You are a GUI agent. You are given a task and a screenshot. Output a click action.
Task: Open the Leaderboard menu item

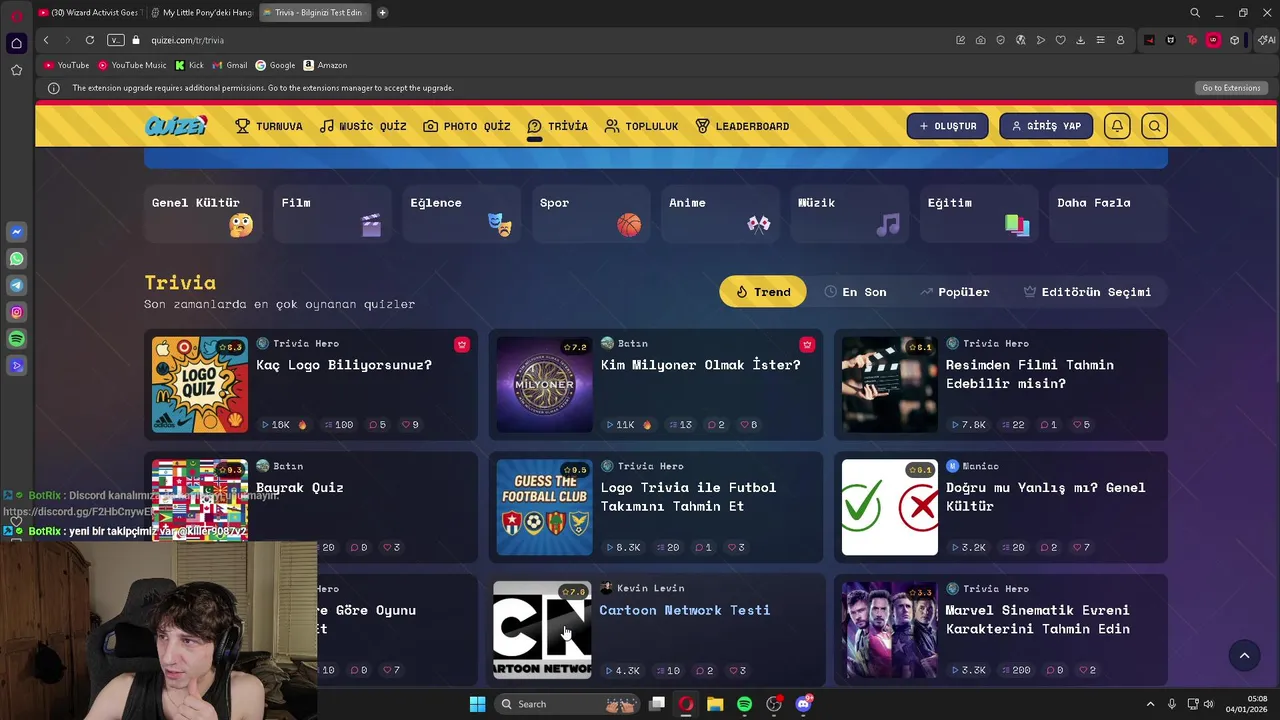pyautogui.click(x=742, y=126)
